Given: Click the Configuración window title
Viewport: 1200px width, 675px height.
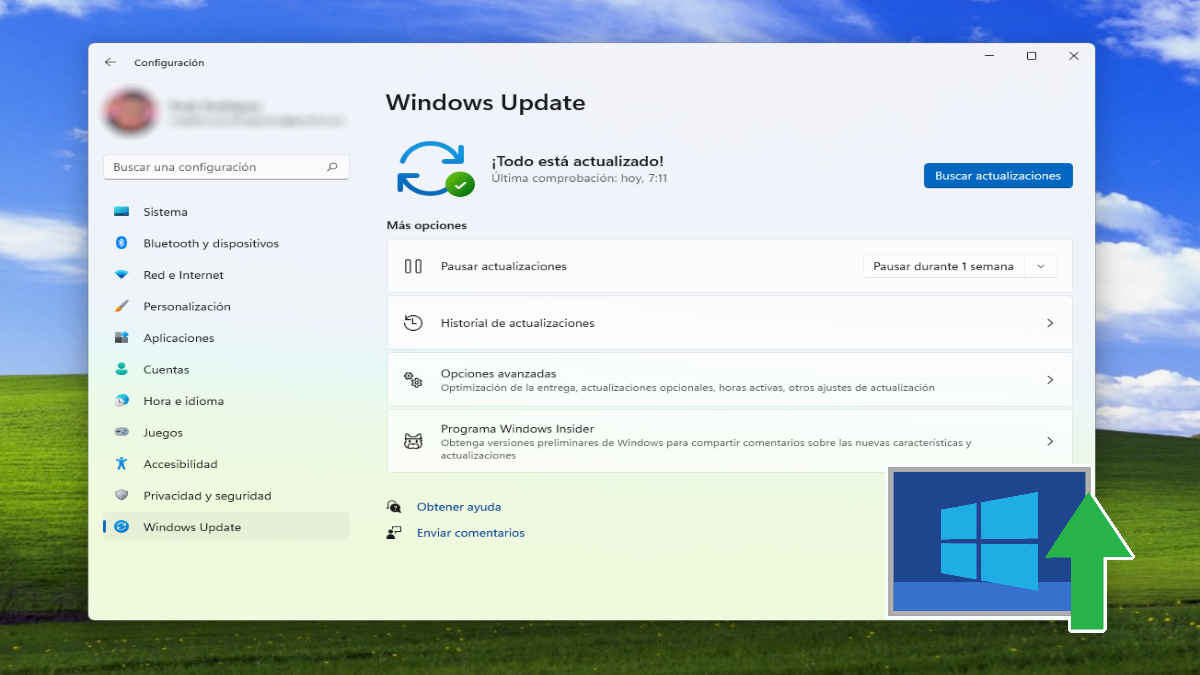Looking at the screenshot, I should pyautogui.click(x=169, y=62).
